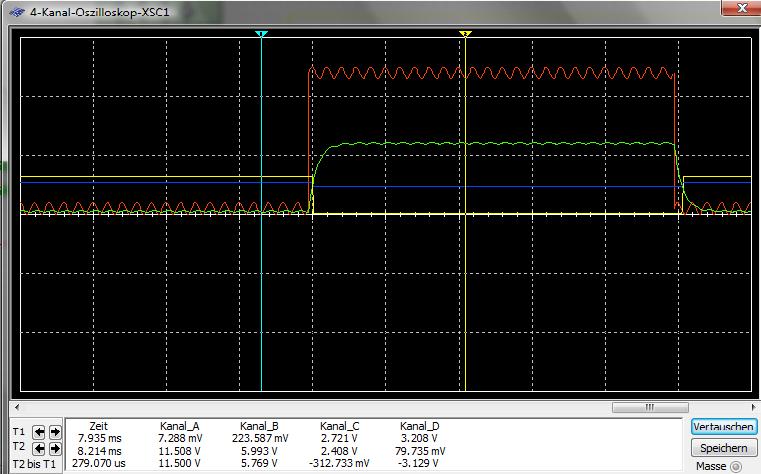The width and height of the screenshot is (761, 474).
Task: Select Kanal_B T1 reading 223.587 mV
Action: 260,438
